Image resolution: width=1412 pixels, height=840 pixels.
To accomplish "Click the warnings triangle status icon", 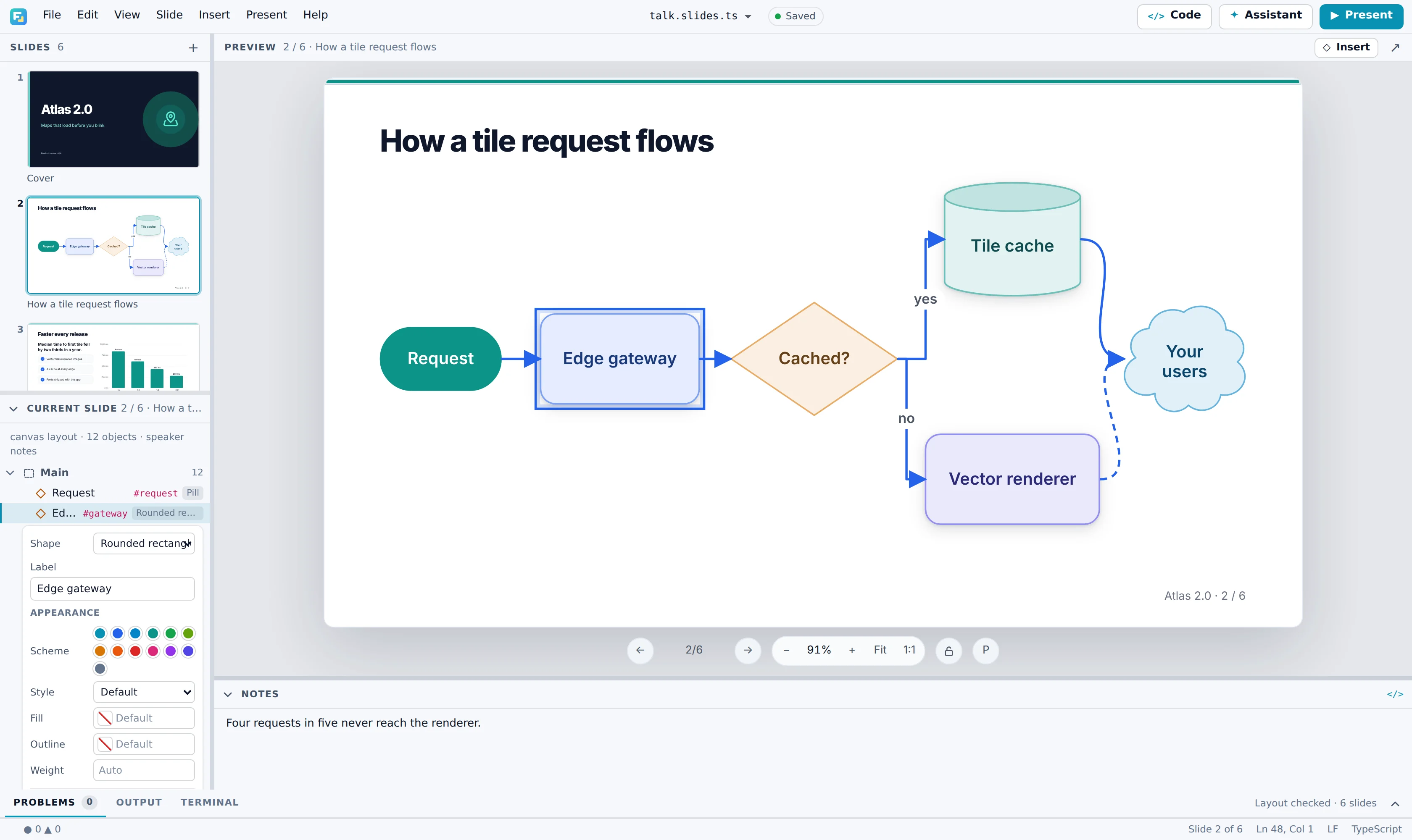I will (48, 829).
